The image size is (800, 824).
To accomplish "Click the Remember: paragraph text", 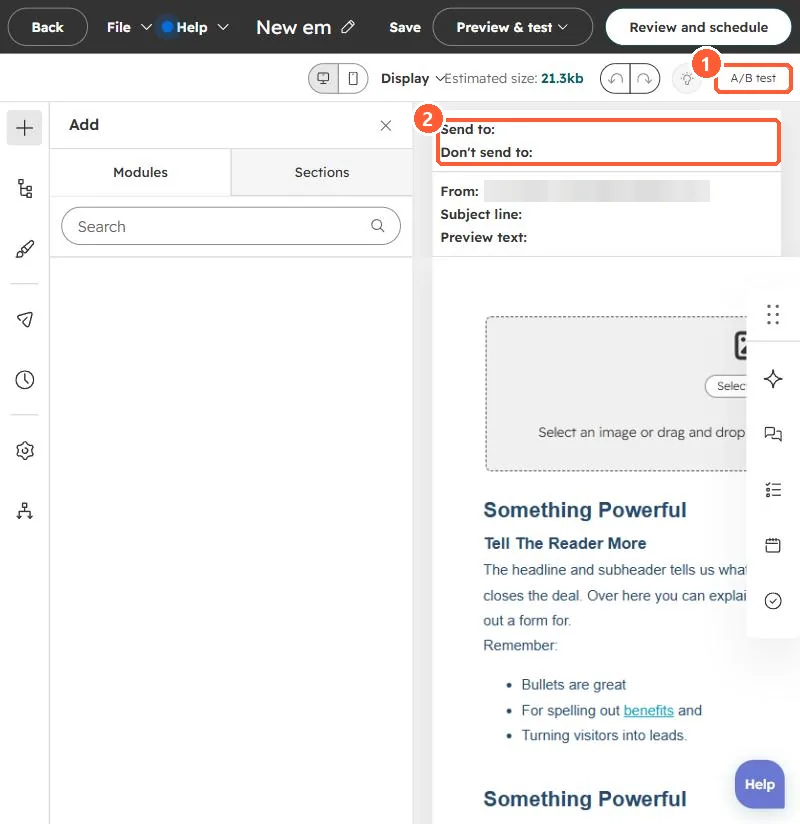I will point(520,645).
